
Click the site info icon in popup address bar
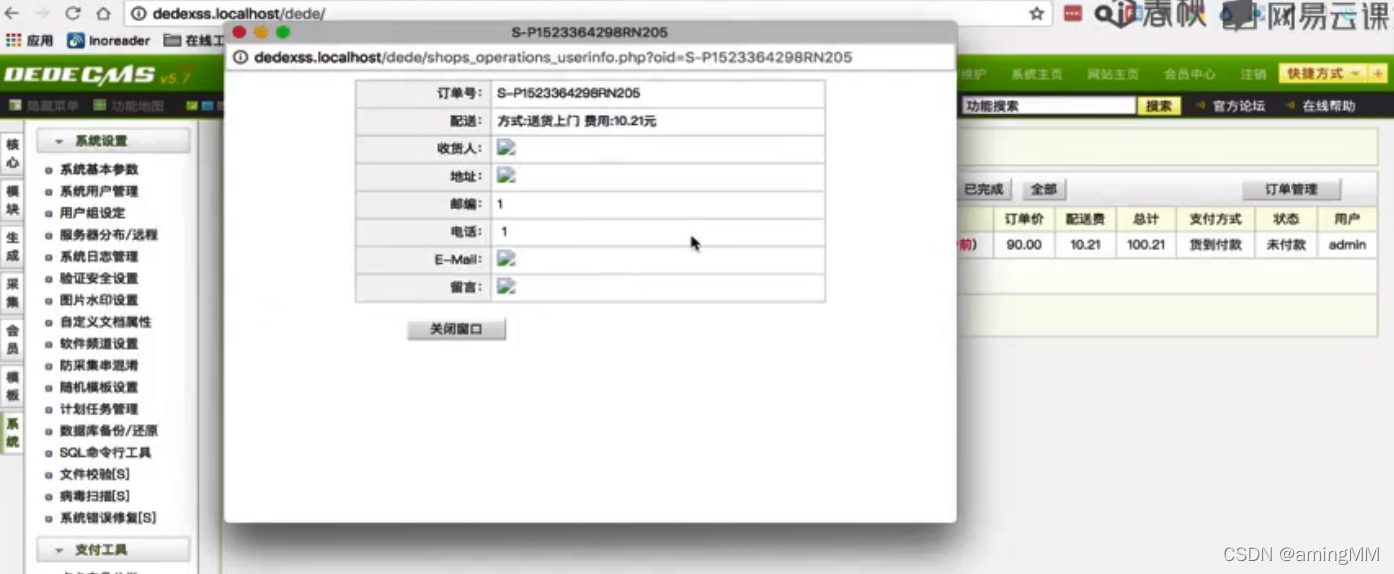[241, 58]
